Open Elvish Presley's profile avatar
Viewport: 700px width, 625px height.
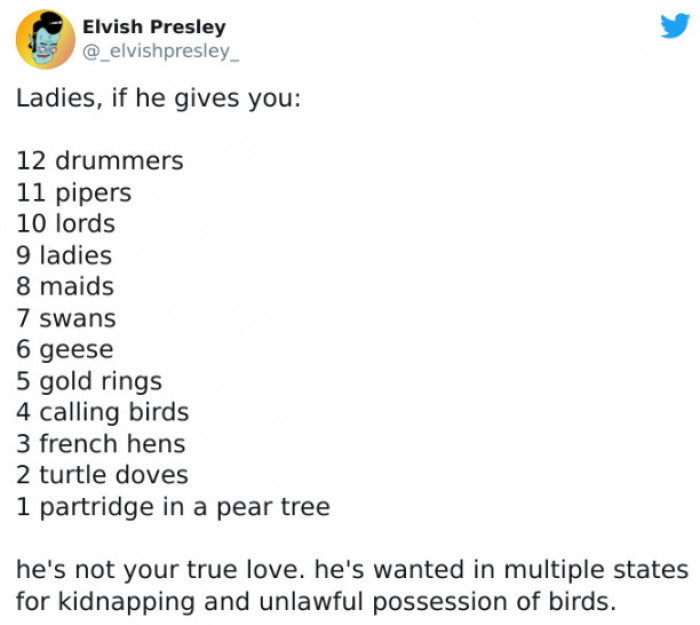click(40, 39)
